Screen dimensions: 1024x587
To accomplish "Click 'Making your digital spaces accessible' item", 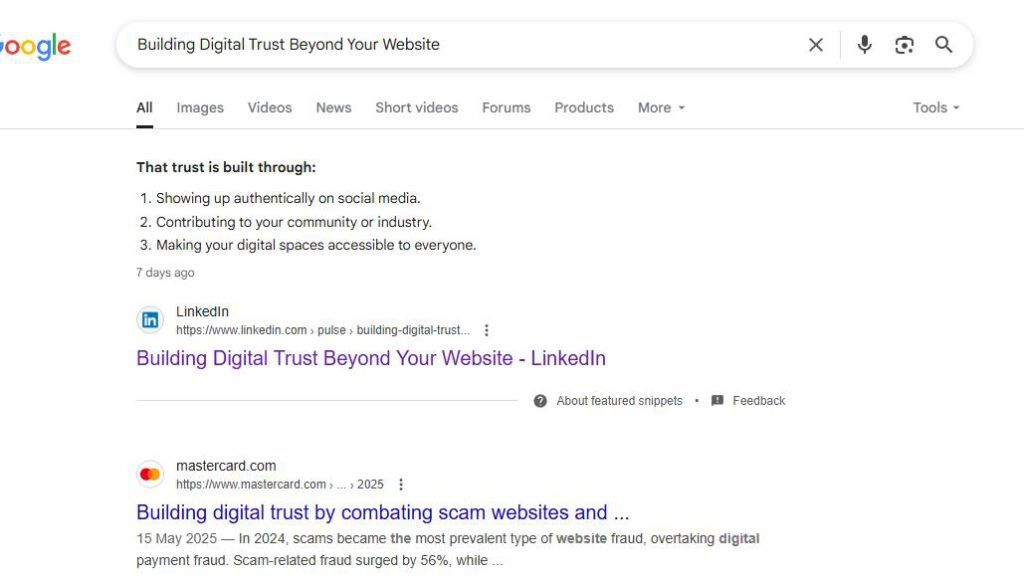I will point(316,245).
